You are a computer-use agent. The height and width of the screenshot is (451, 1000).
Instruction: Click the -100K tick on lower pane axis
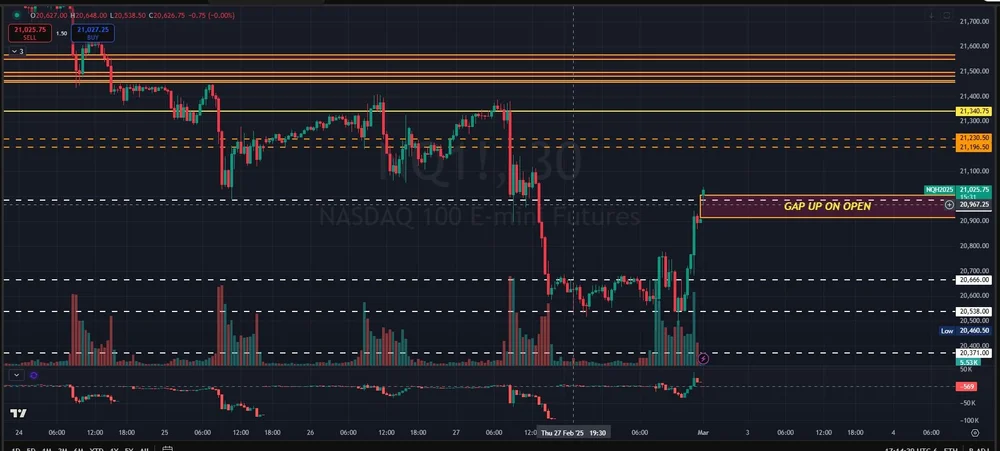pos(969,420)
